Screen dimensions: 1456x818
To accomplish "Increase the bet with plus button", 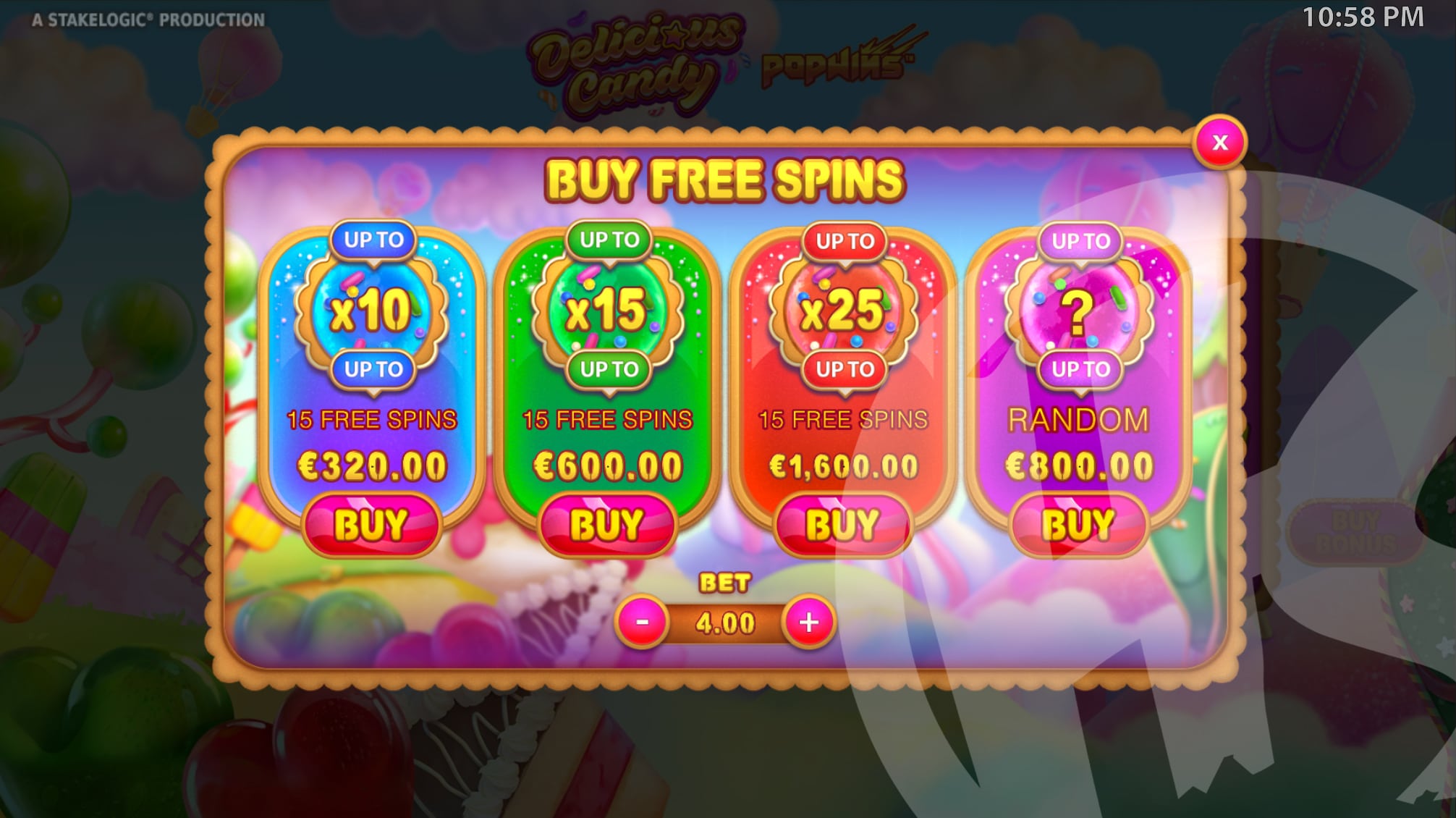I will [x=809, y=622].
